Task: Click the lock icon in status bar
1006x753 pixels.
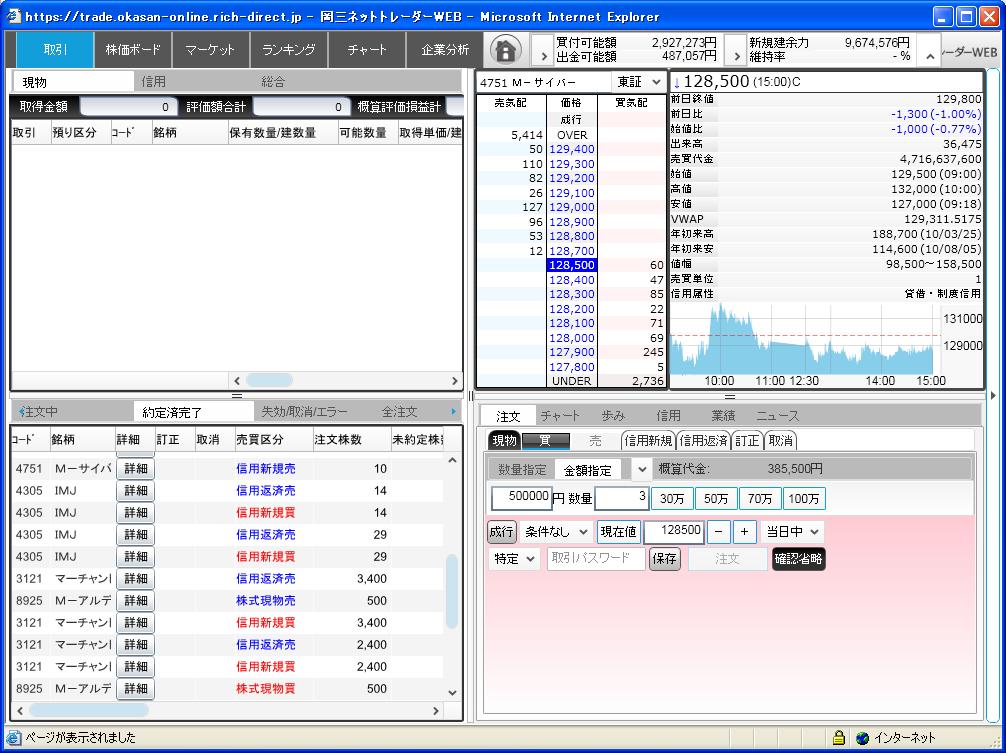Action: pyautogui.click(x=839, y=738)
